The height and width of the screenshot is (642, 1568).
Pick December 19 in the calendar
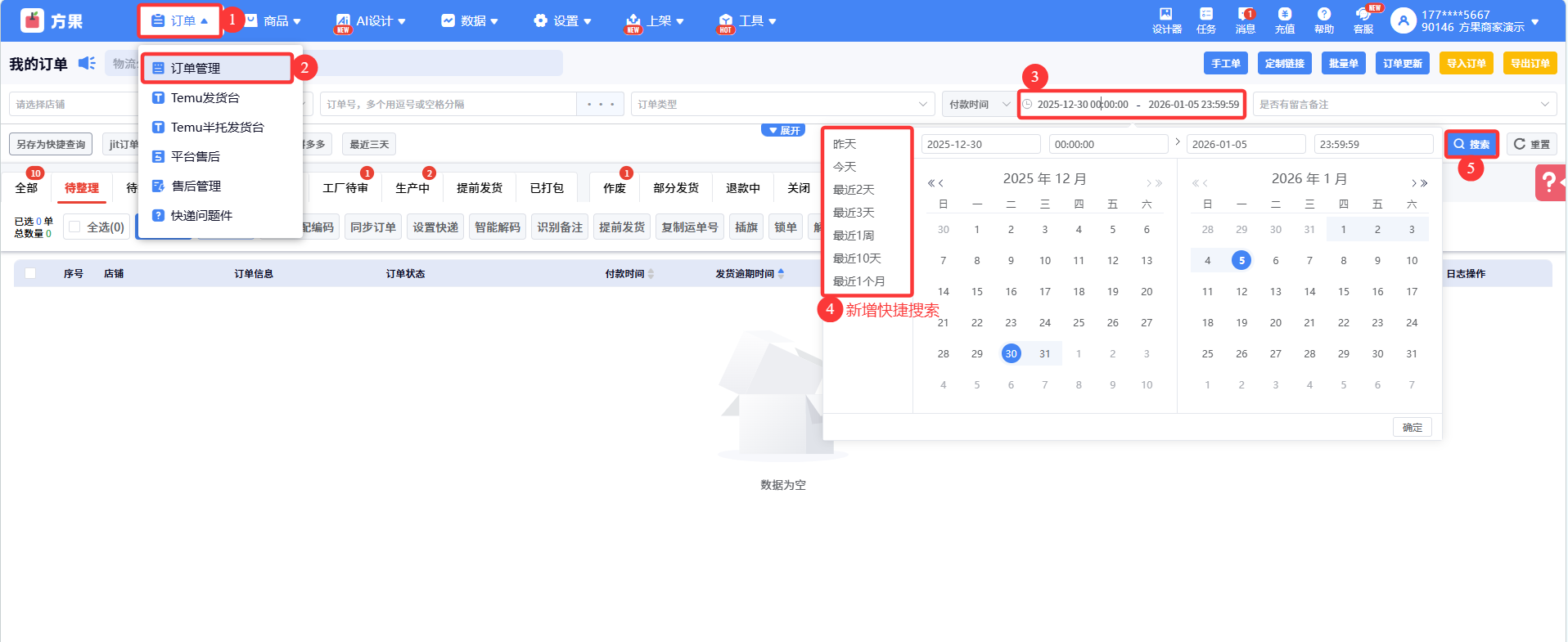[x=1112, y=292]
